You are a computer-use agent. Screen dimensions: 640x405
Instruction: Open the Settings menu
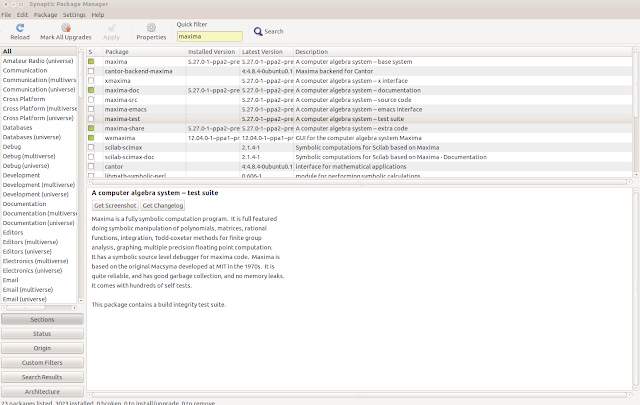[x=74, y=15]
